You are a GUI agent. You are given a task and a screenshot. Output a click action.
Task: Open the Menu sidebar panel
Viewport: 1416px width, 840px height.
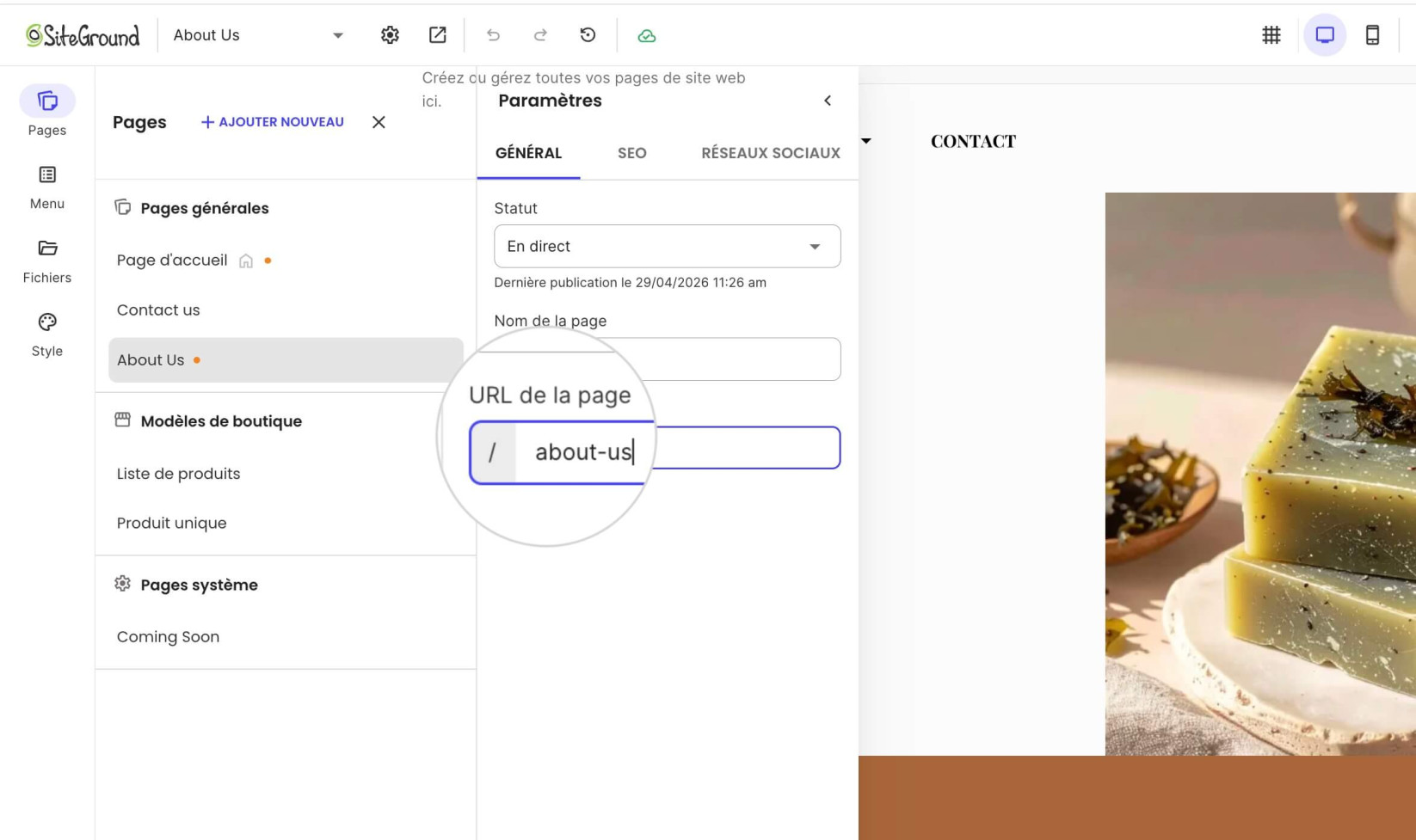[x=47, y=187]
